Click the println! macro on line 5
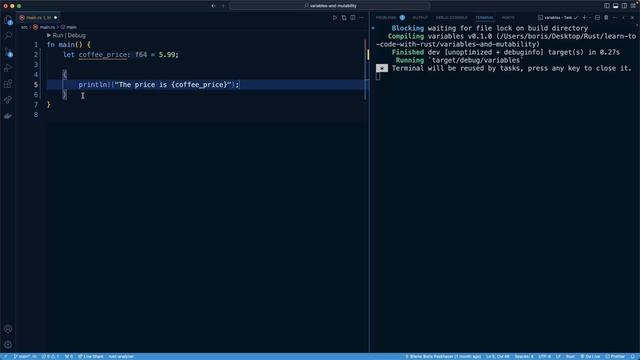Image resolution: width=640 pixels, height=360 pixels. (x=95, y=84)
